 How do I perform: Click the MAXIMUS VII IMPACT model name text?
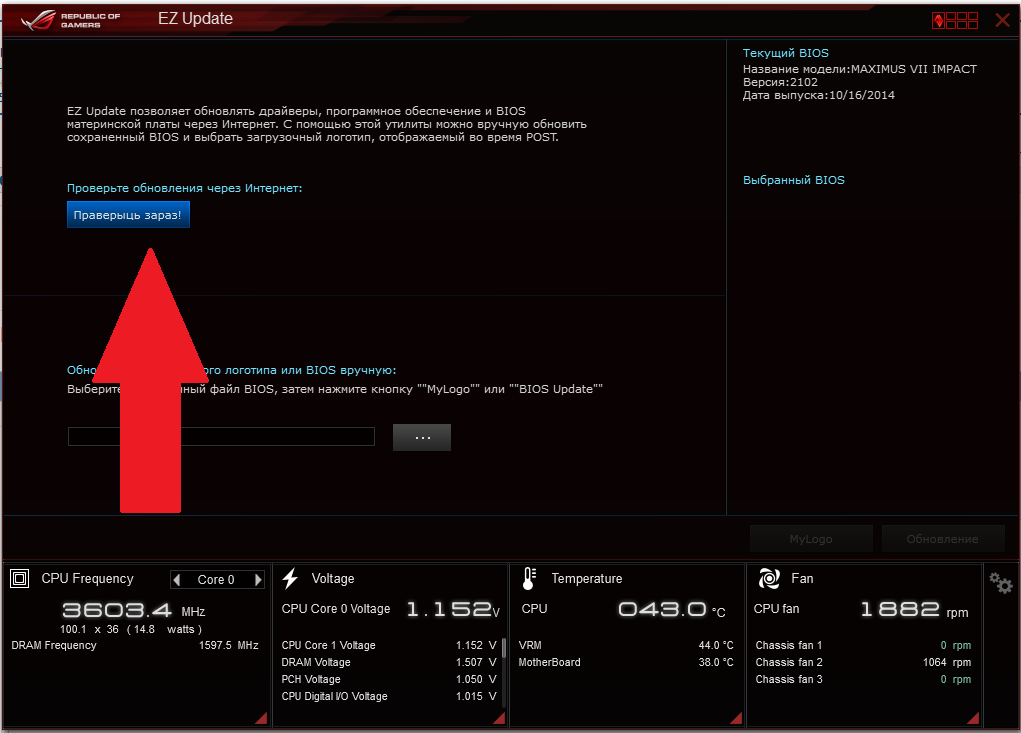tap(914, 69)
